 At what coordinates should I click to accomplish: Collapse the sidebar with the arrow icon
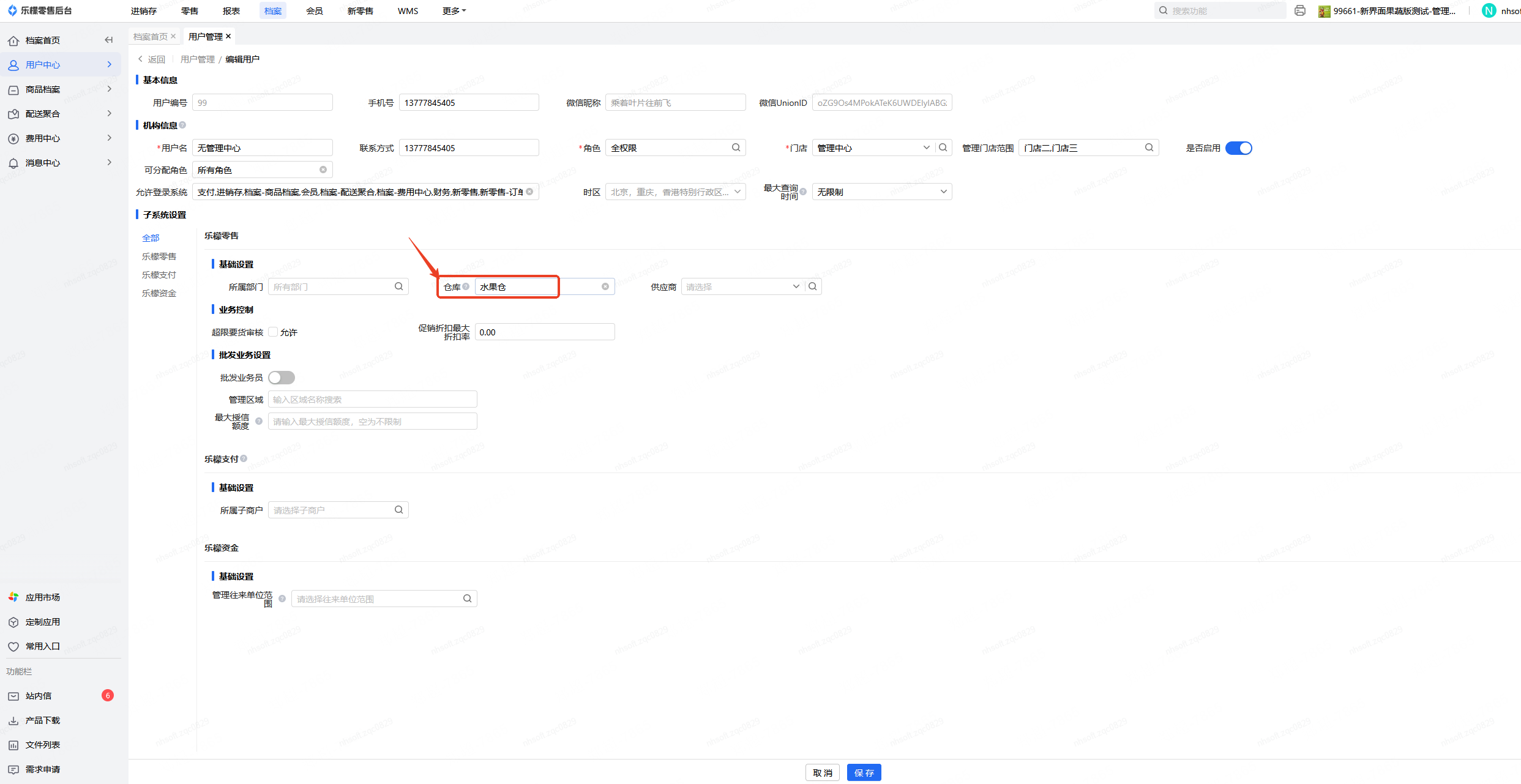(x=109, y=40)
